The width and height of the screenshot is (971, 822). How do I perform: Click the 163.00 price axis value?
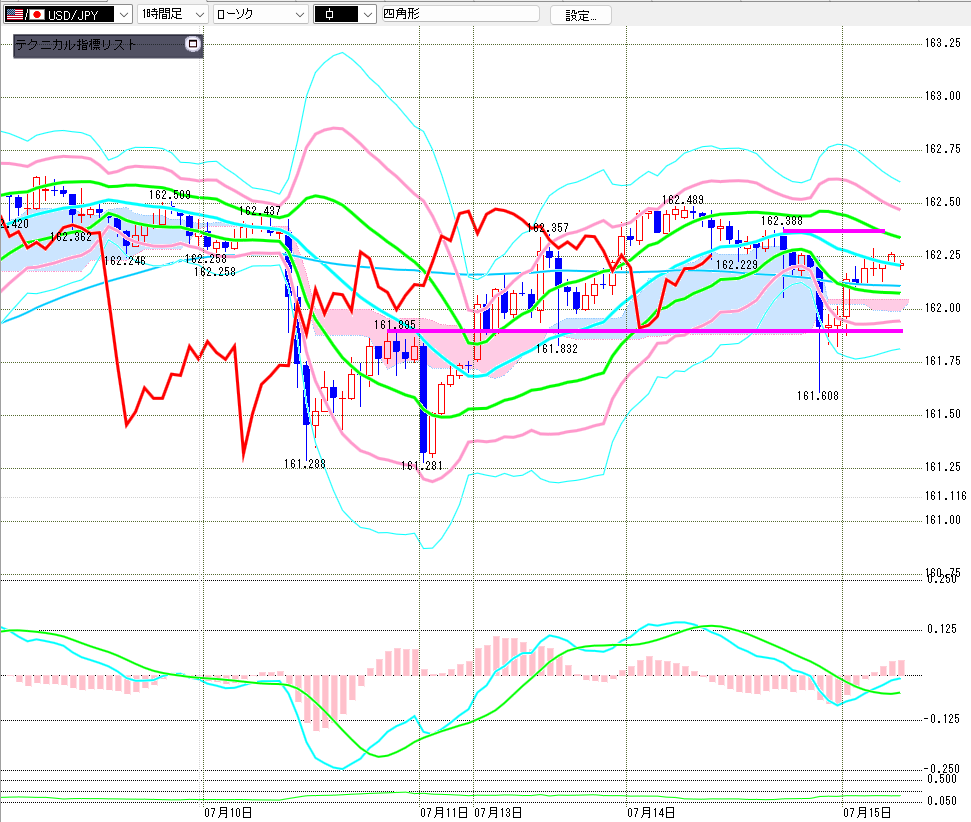click(x=943, y=96)
